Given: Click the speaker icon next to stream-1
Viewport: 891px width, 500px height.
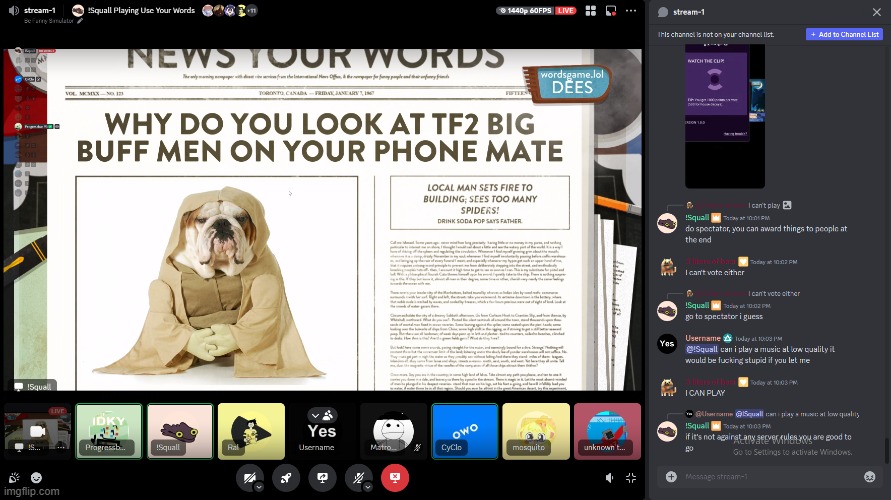Looking at the screenshot, I should (x=14, y=10).
